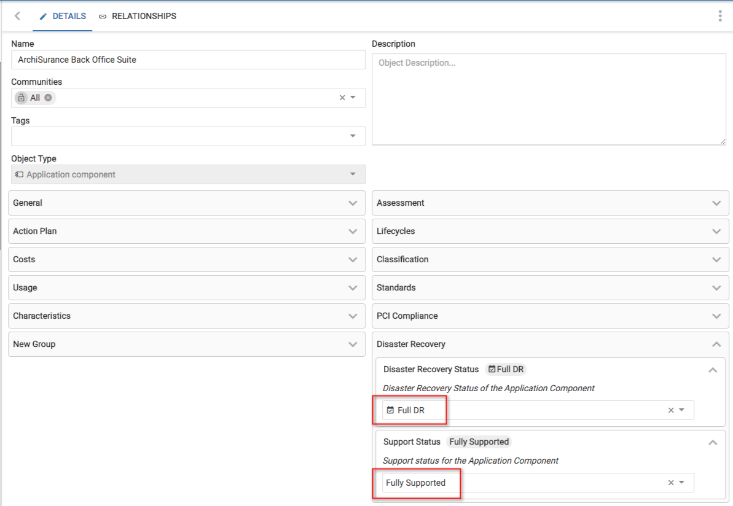
Task: Collapse the Disaster Recovery group
Action: click(716, 344)
